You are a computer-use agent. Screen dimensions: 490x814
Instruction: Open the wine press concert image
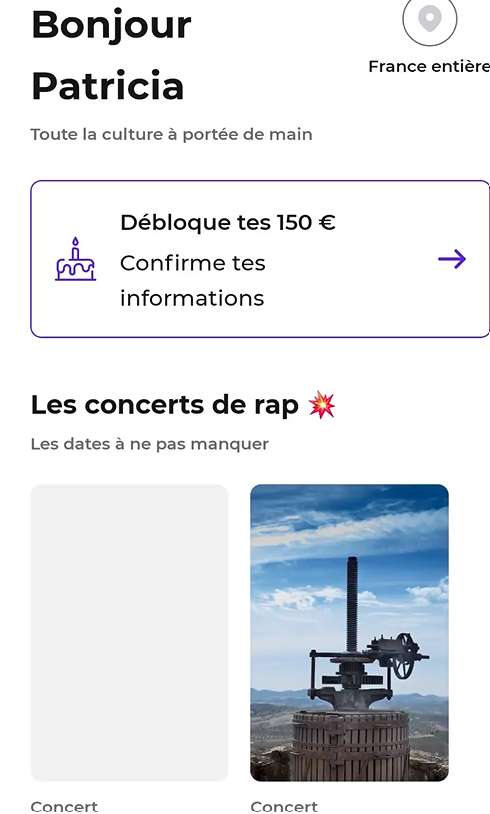coord(349,633)
